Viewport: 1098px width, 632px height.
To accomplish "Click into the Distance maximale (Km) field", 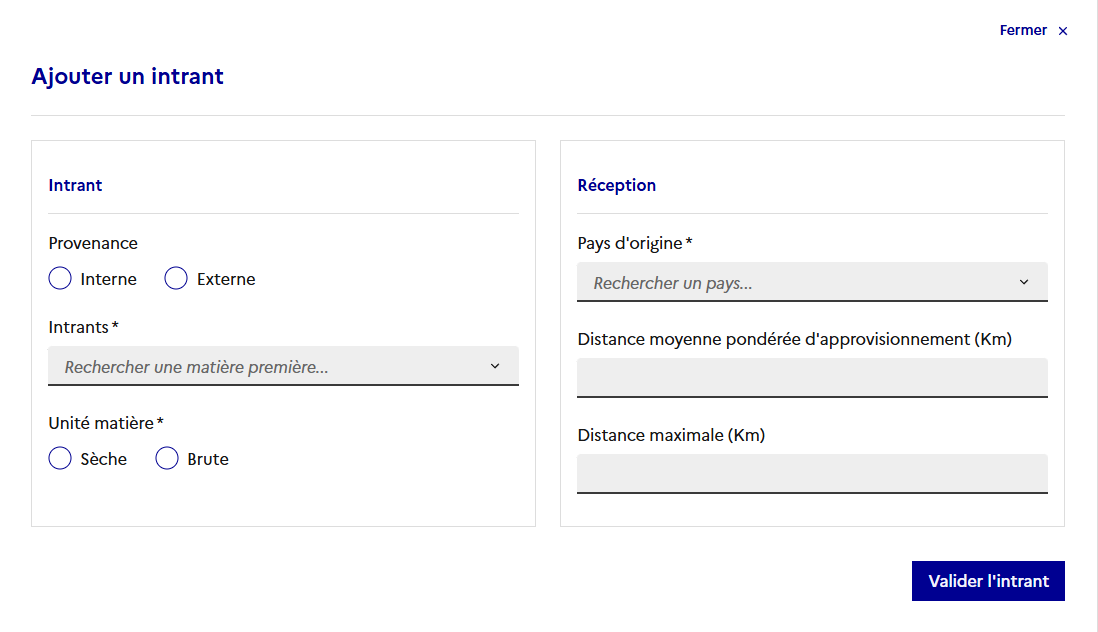I will coord(812,474).
